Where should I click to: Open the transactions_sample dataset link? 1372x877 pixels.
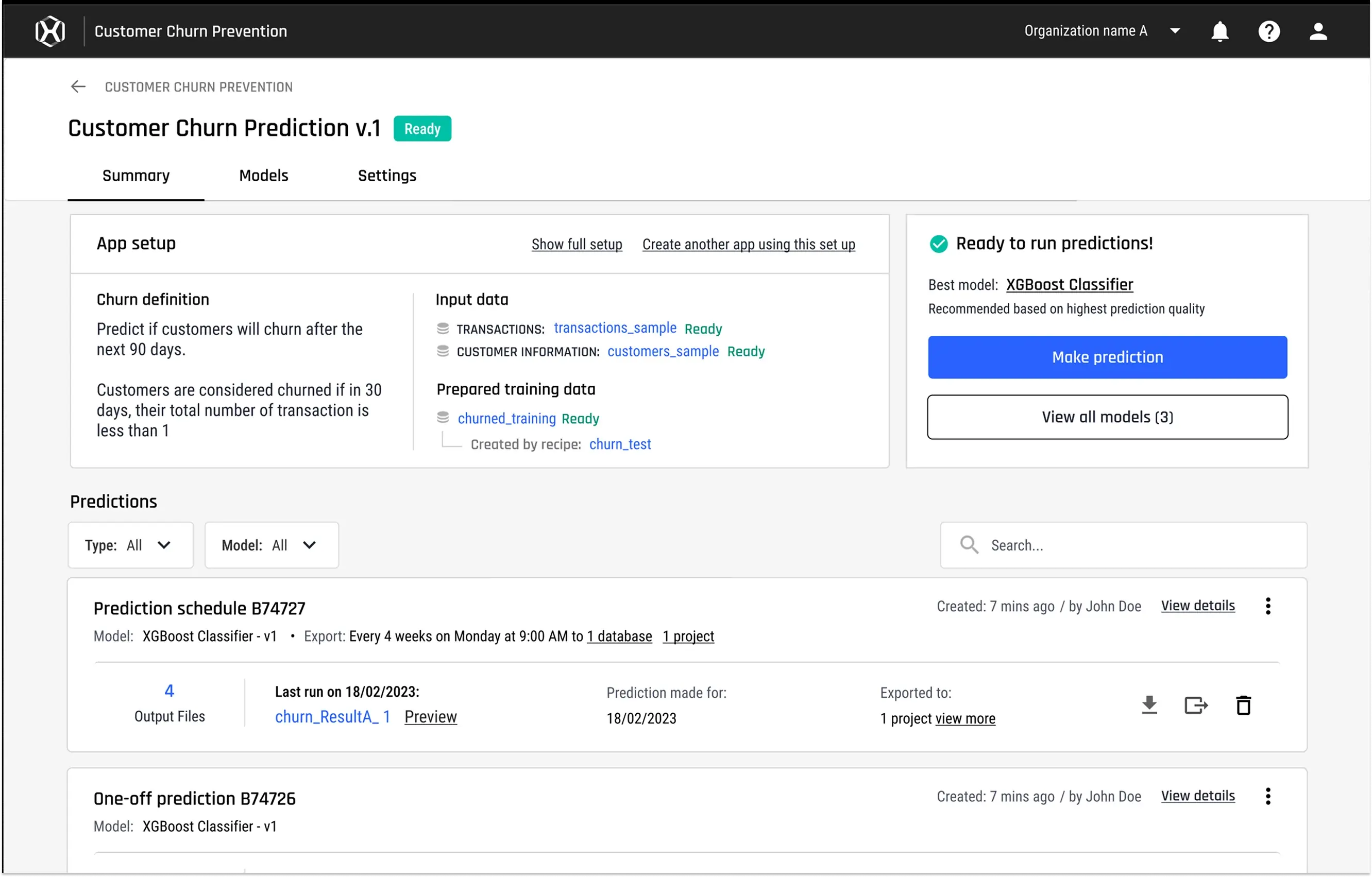615,328
